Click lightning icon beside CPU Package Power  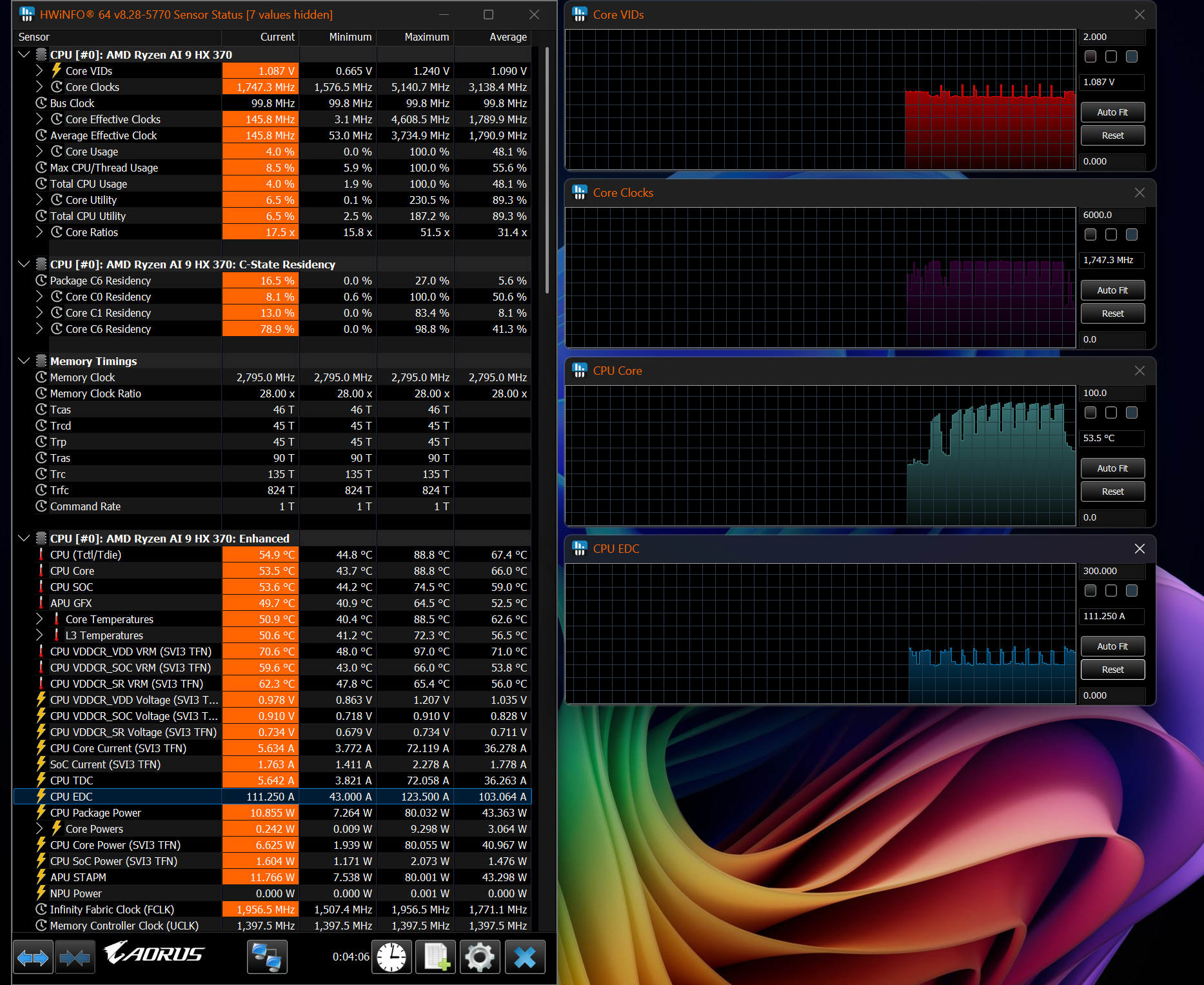tap(41, 812)
